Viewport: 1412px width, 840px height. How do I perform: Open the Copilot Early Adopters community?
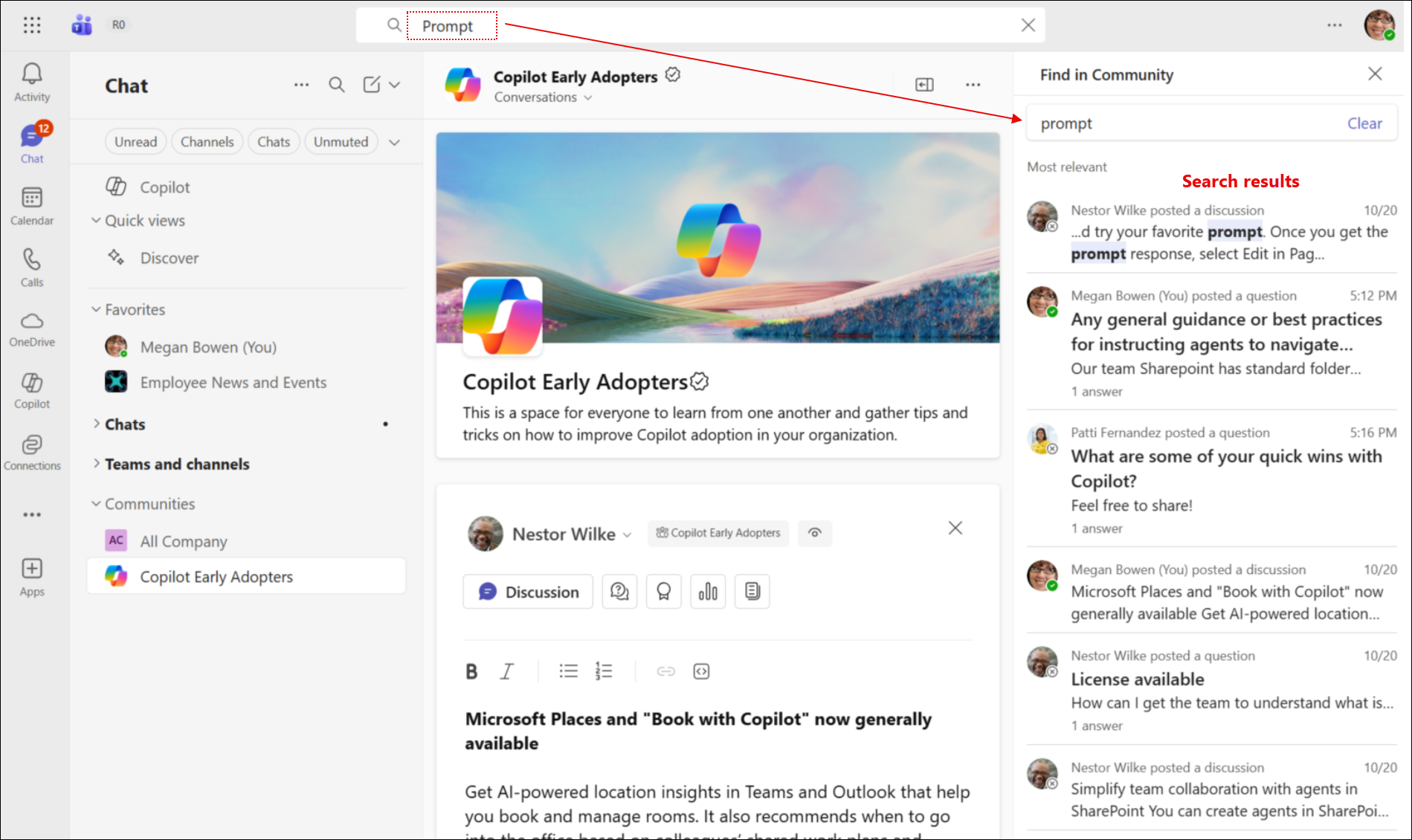[x=216, y=576]
